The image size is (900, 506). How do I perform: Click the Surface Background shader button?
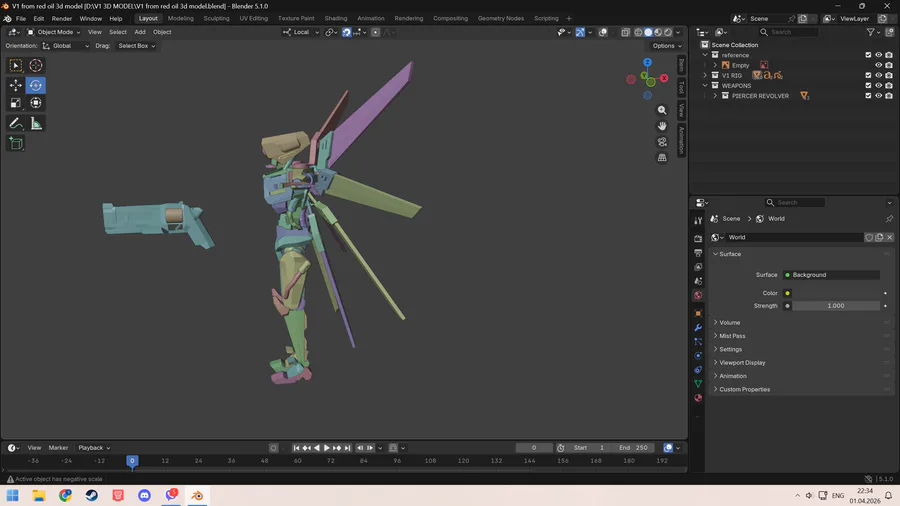coord(832,275)
